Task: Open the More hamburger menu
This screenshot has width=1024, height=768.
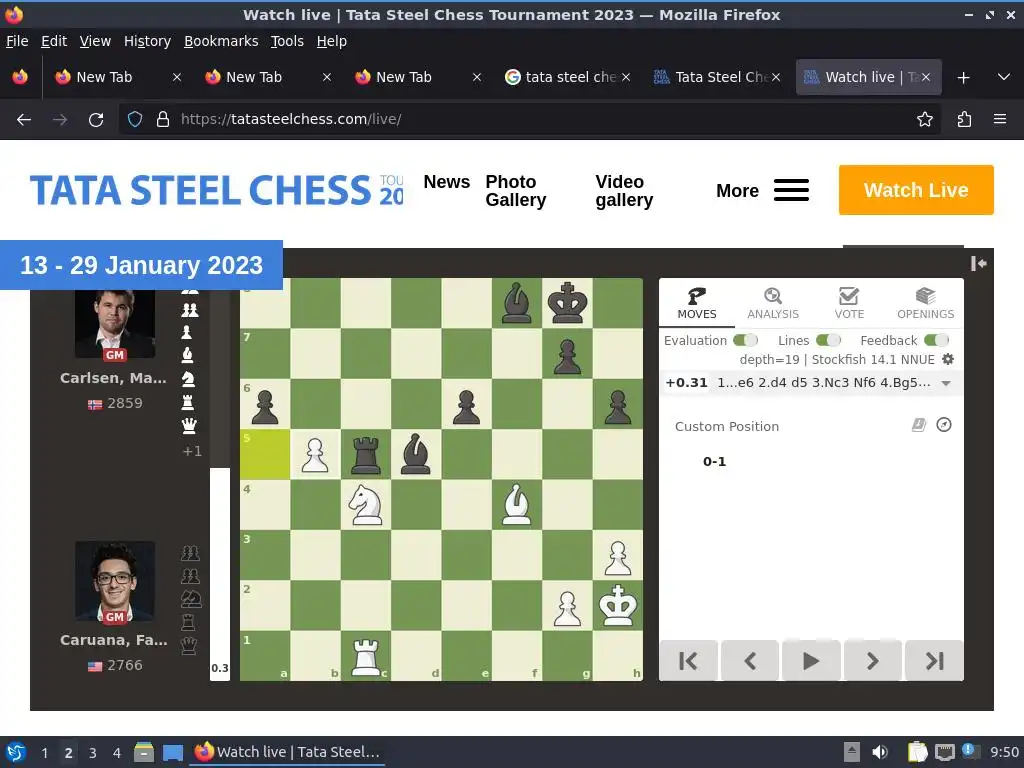Action: pyautogui.click(x=791, y=190)
